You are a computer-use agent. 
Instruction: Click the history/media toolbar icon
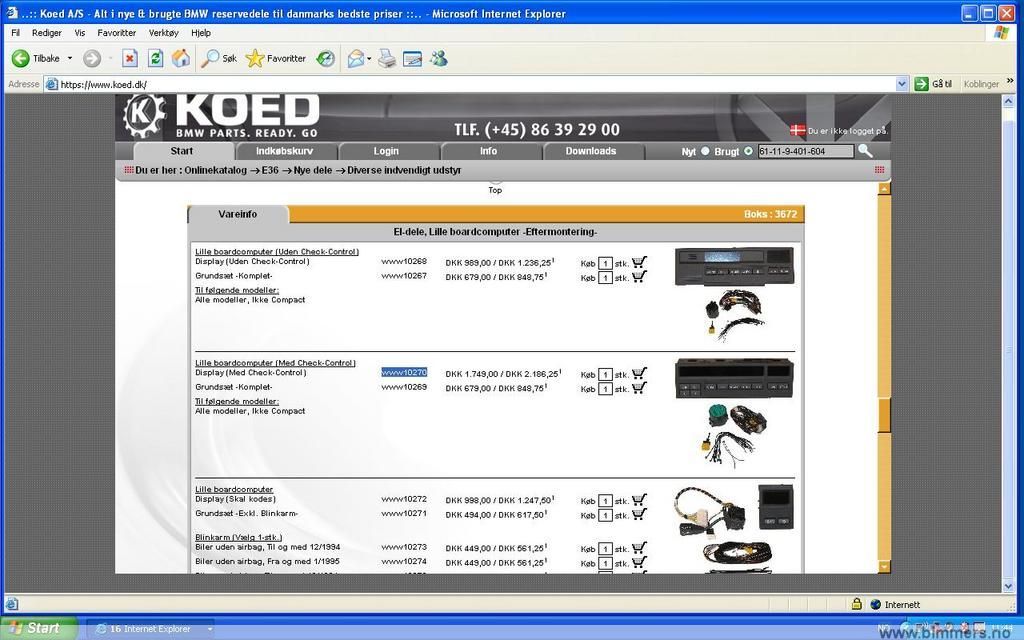325,59
